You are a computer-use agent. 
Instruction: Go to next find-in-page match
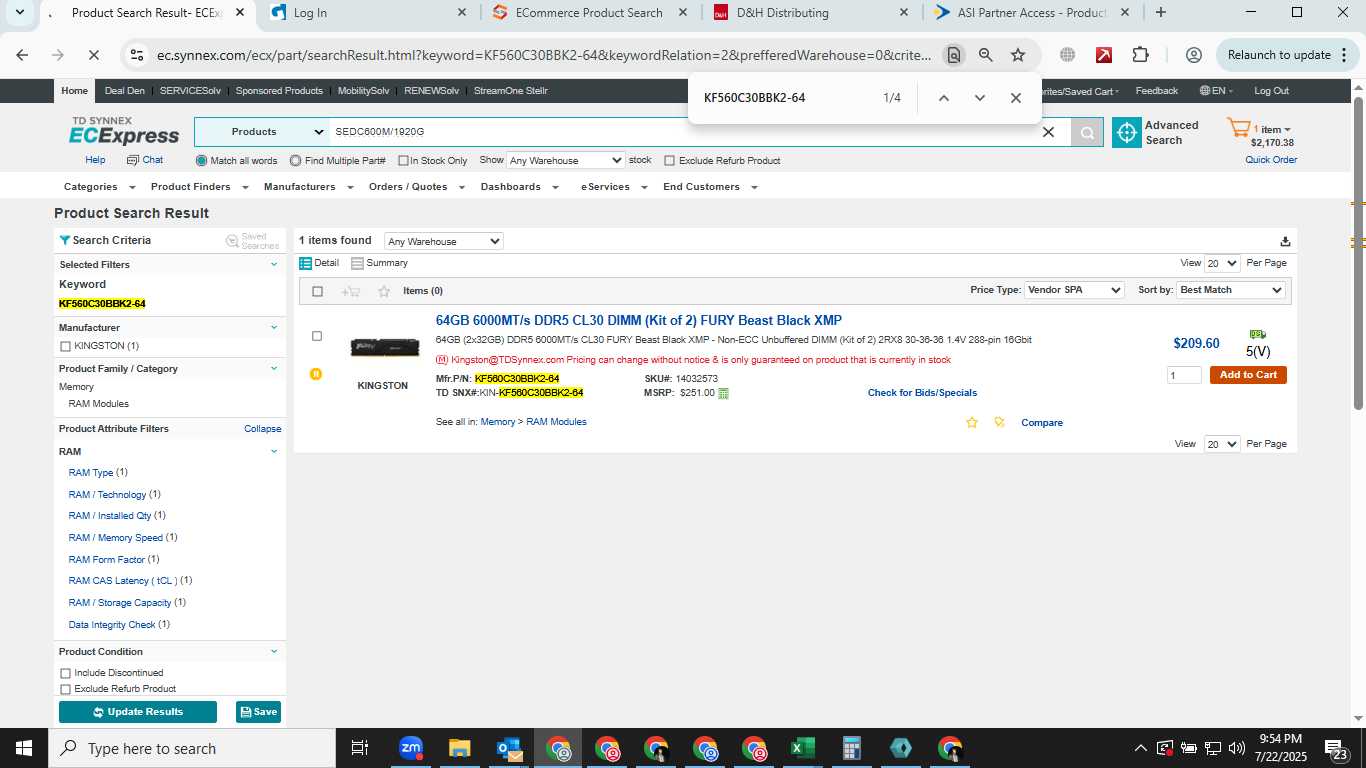coord(980,98)
